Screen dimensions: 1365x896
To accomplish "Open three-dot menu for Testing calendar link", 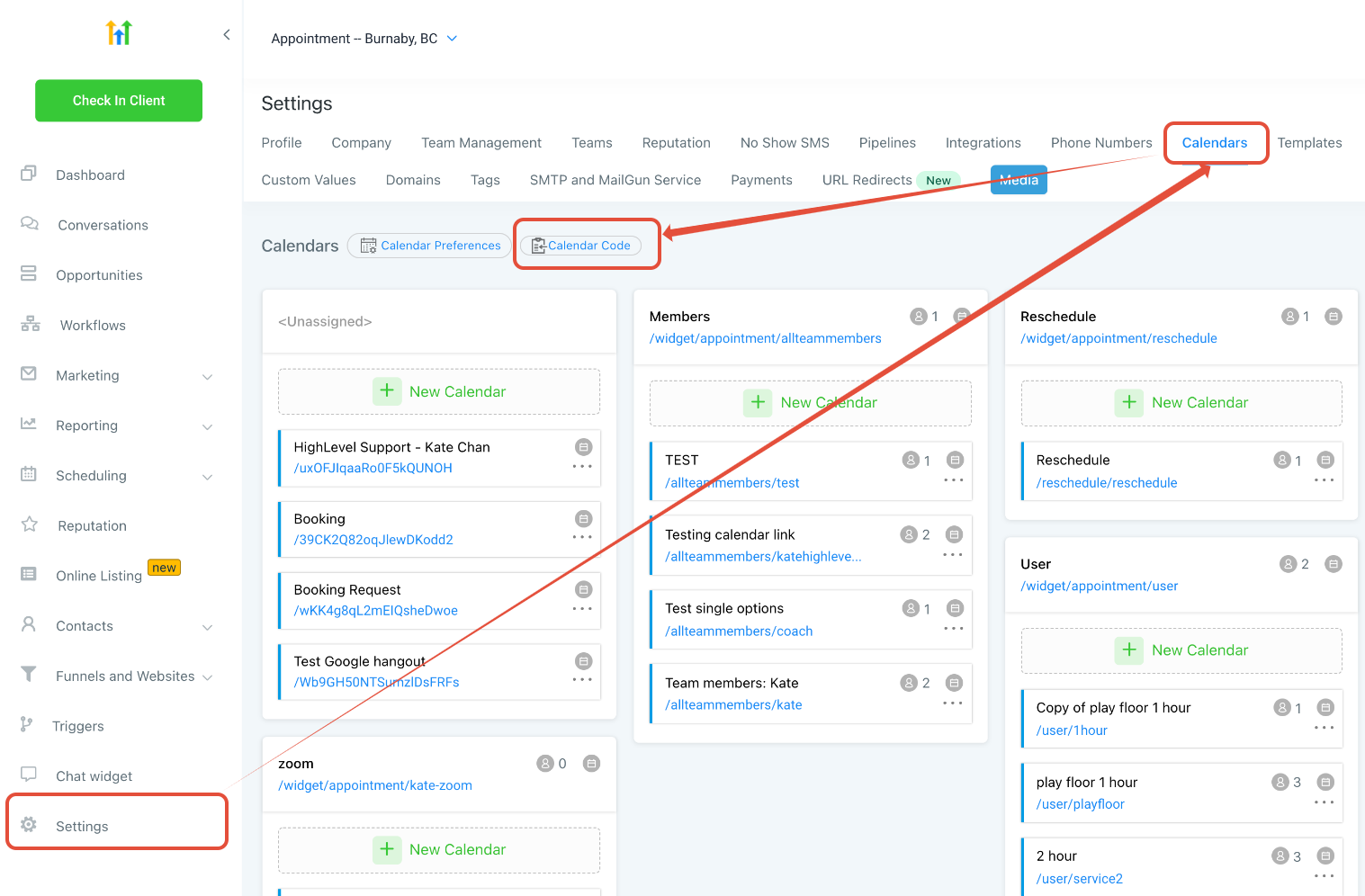I will [954, 555].
